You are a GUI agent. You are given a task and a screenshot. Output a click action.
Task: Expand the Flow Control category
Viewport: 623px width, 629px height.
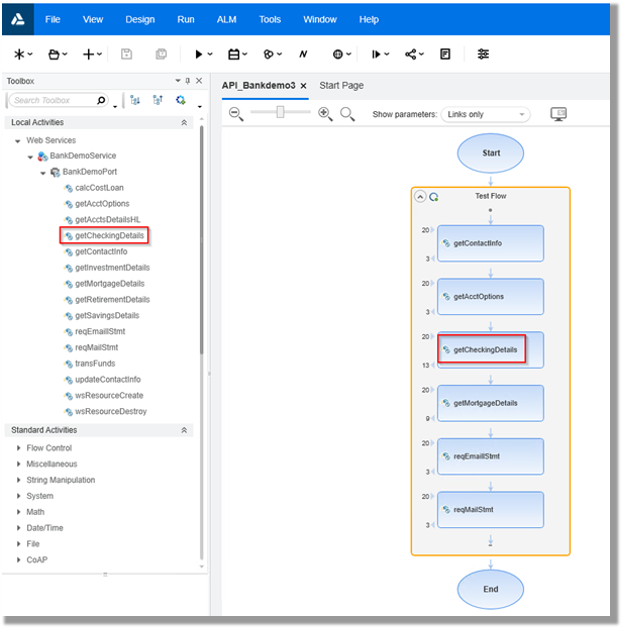18,448
